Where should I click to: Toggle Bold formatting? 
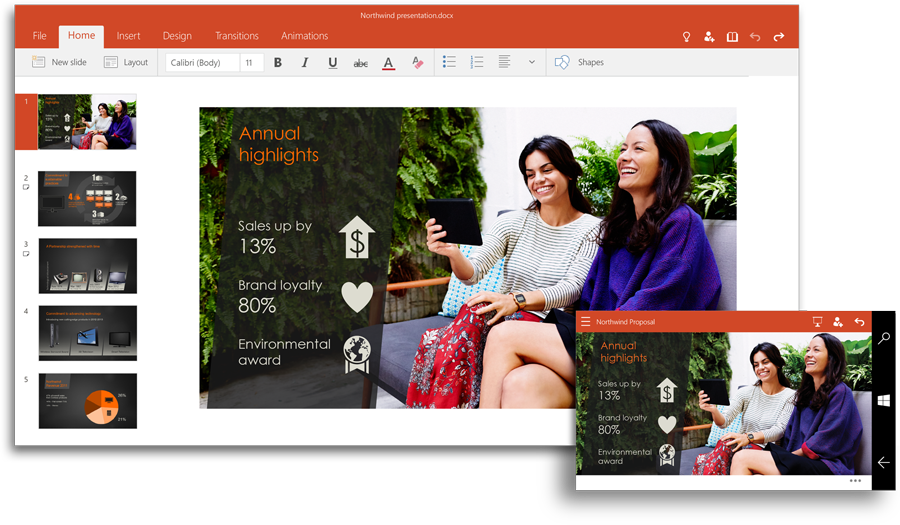(x=277, y=62)
